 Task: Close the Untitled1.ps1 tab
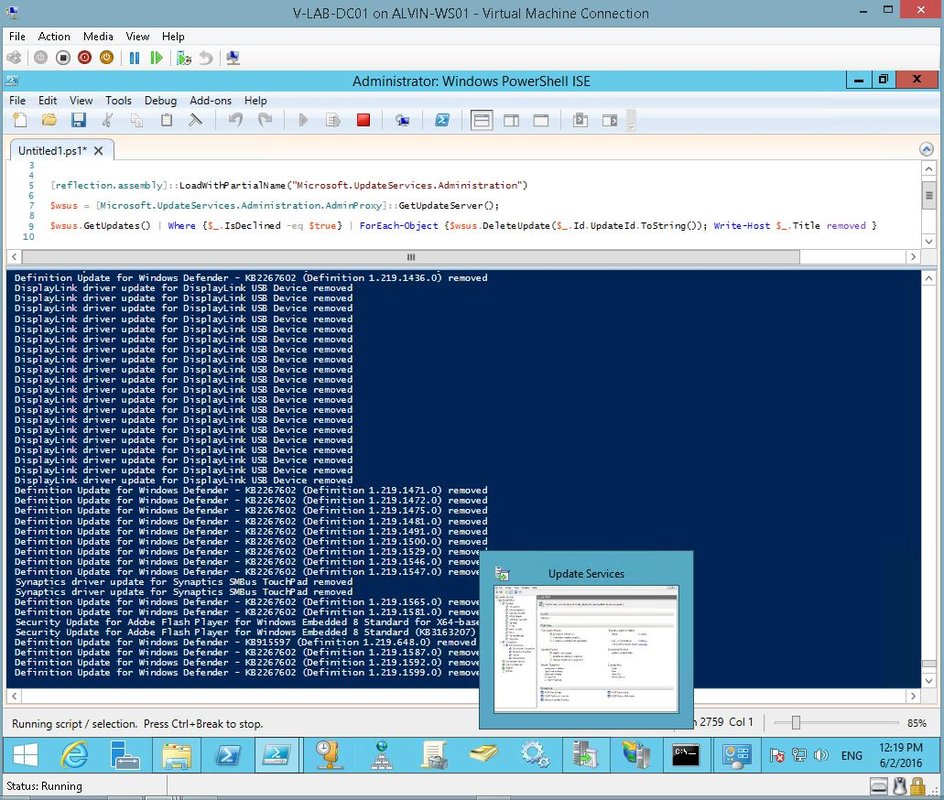coord(99,150)
